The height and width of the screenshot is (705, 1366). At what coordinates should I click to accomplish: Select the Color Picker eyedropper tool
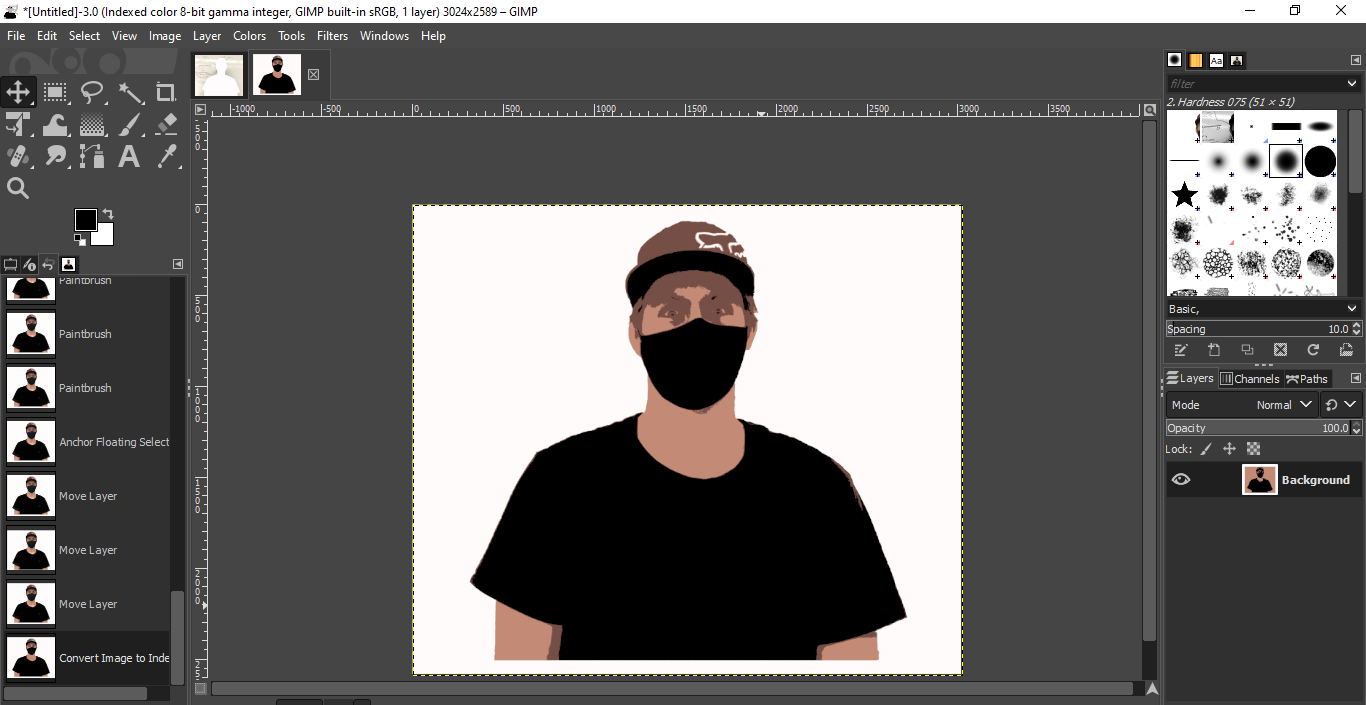167,156
